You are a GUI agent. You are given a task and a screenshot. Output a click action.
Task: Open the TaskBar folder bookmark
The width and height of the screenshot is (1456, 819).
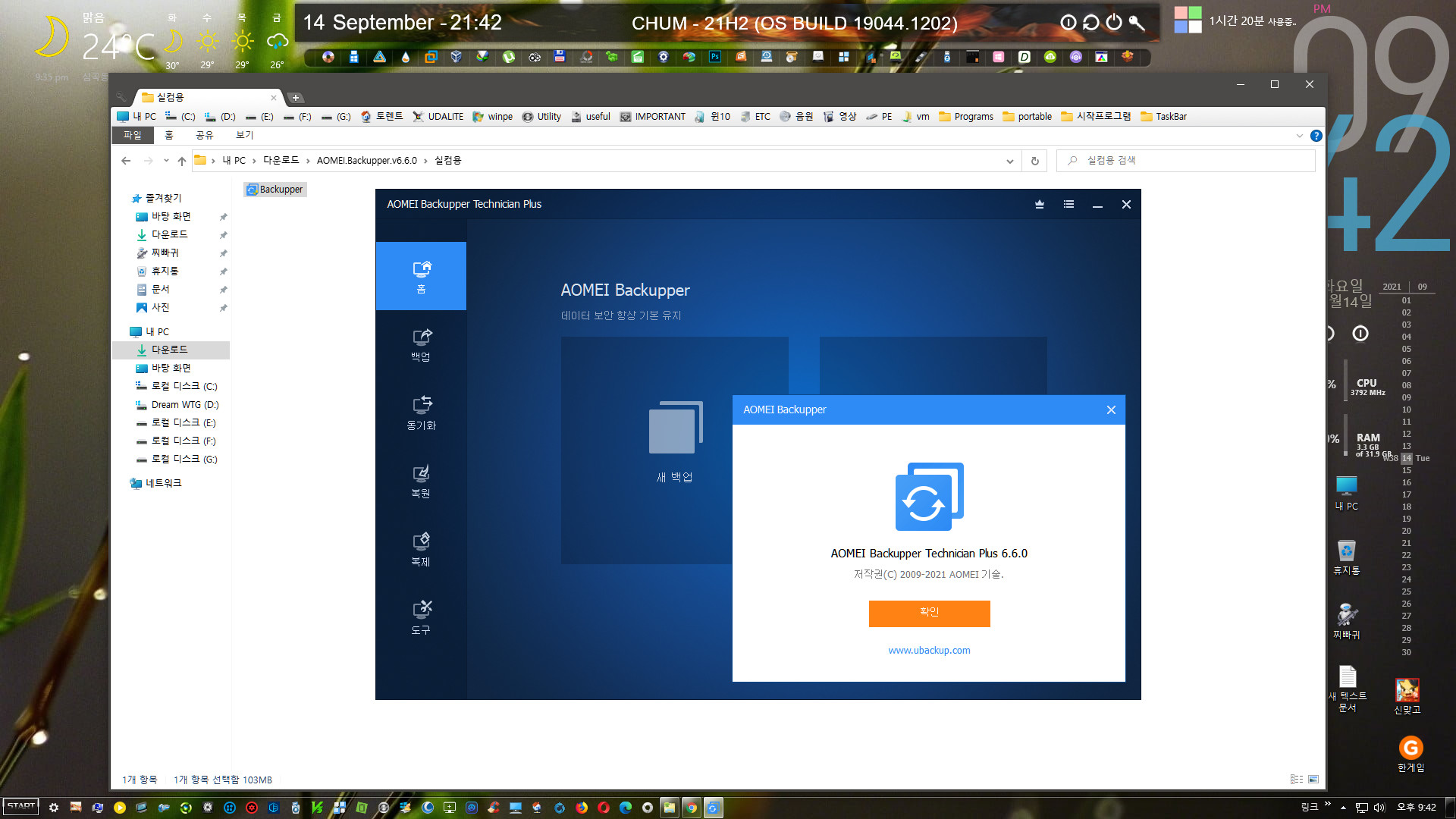[1163, 117]
